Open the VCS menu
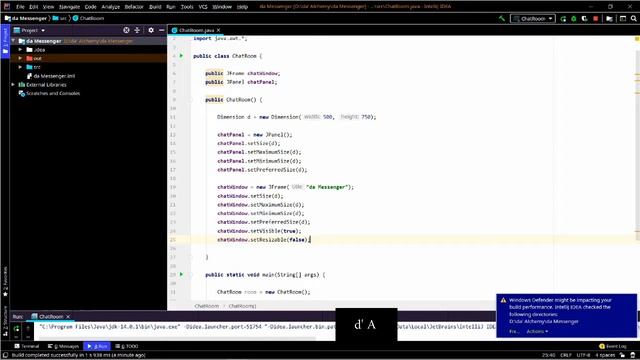The image size is (640, 360). (203, 7)
